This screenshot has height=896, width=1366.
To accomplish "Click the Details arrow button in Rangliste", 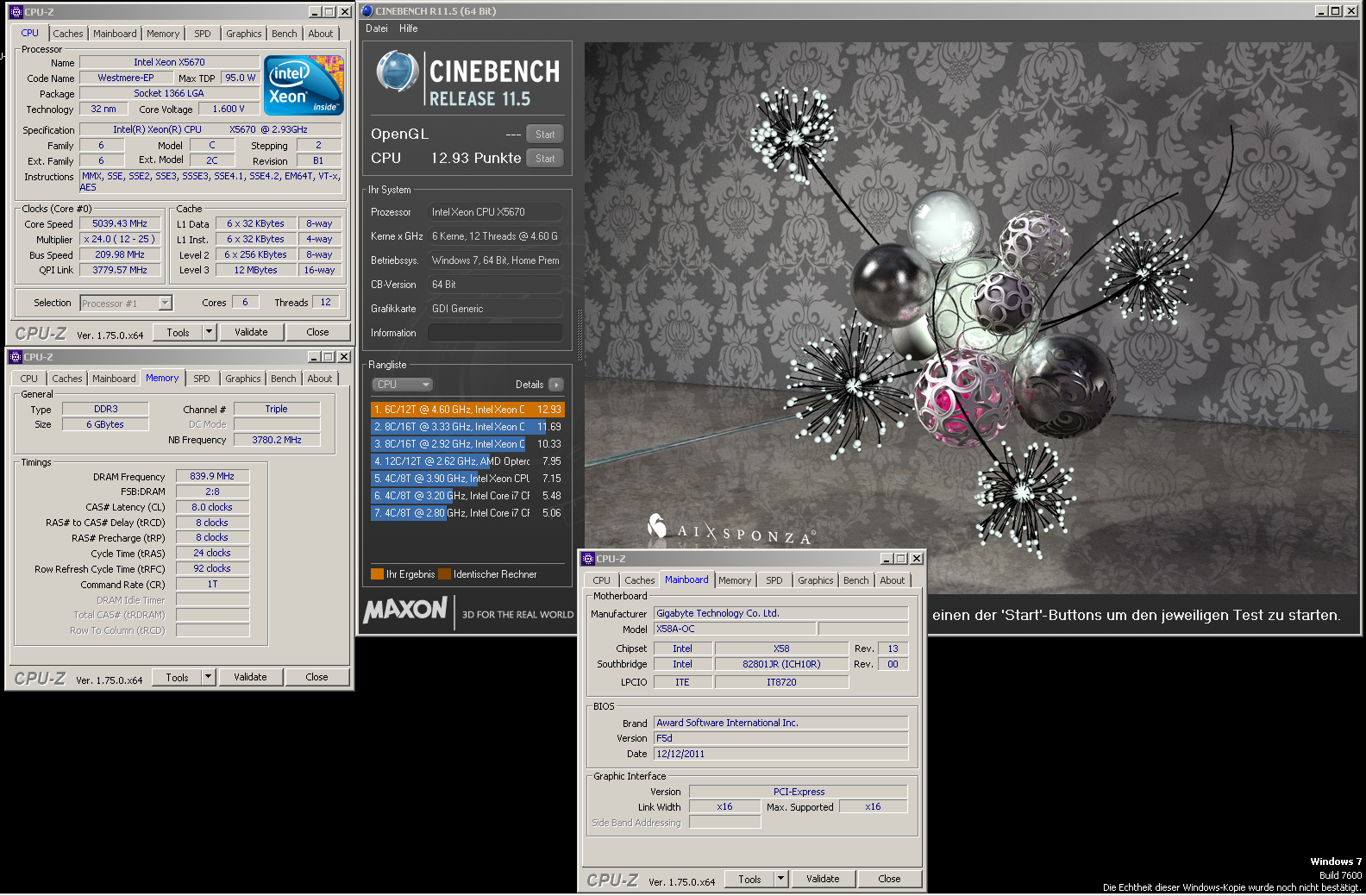I will 555,385.
